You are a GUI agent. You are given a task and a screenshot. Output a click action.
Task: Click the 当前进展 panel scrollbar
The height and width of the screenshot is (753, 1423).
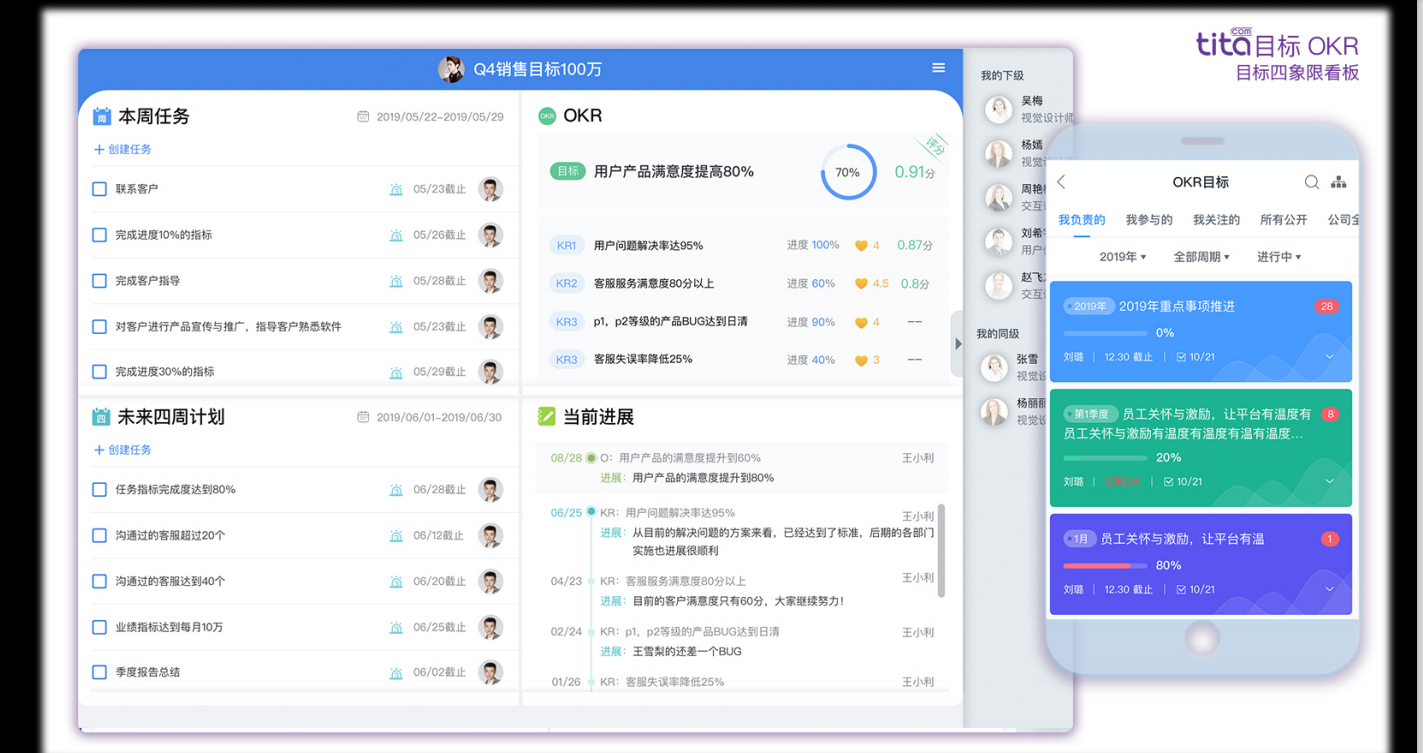click(941, 550)
